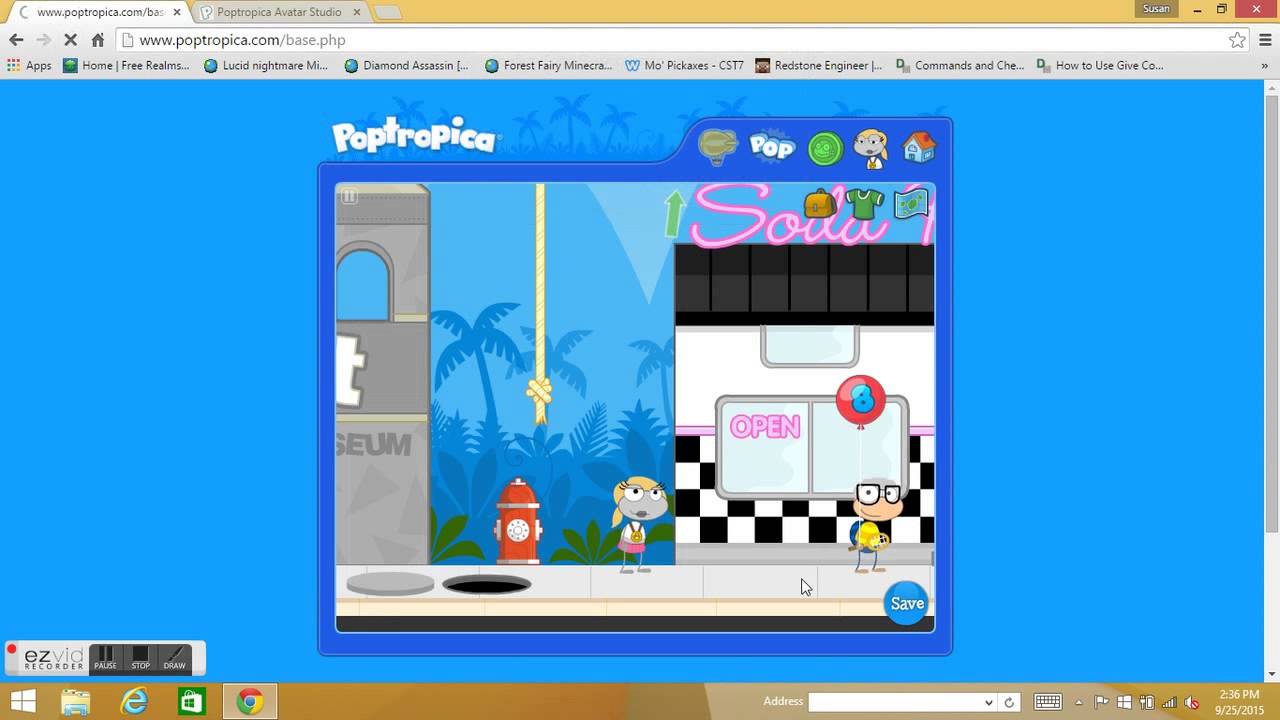The image size is (1280, 720).
Task: Open the avatar profile icon in the header
Action: point(871,149)
